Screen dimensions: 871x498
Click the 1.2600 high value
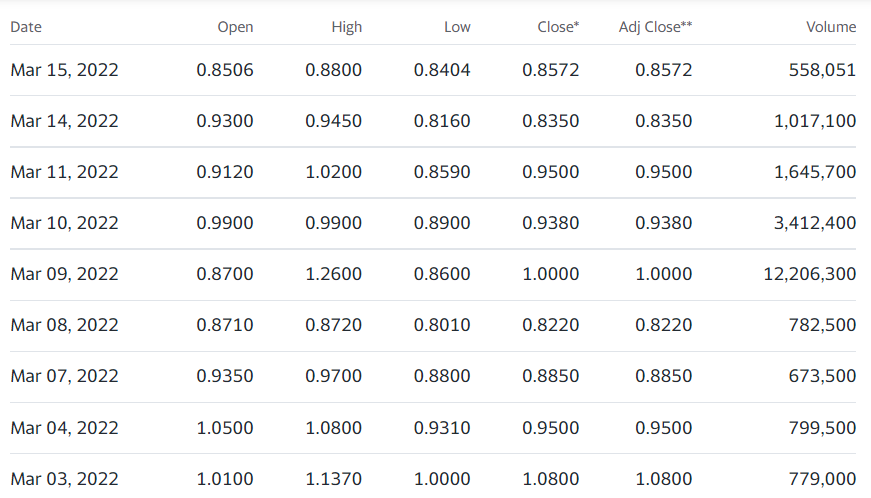[x=333, y=274]
